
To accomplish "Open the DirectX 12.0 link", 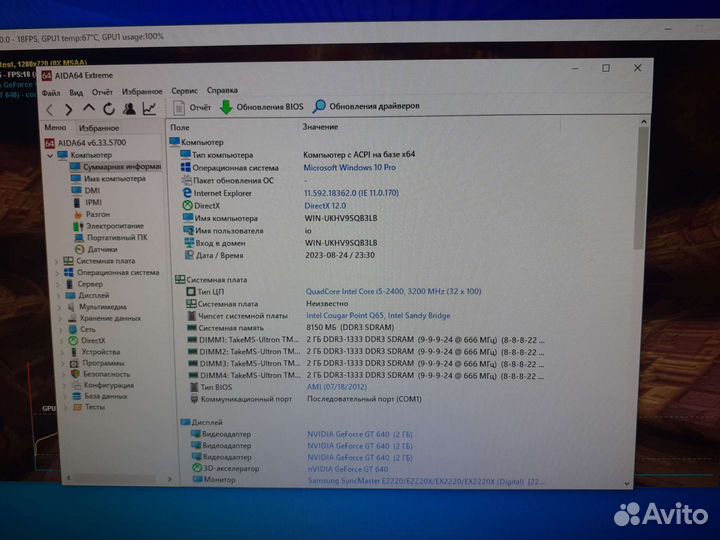I will point(325,206).
